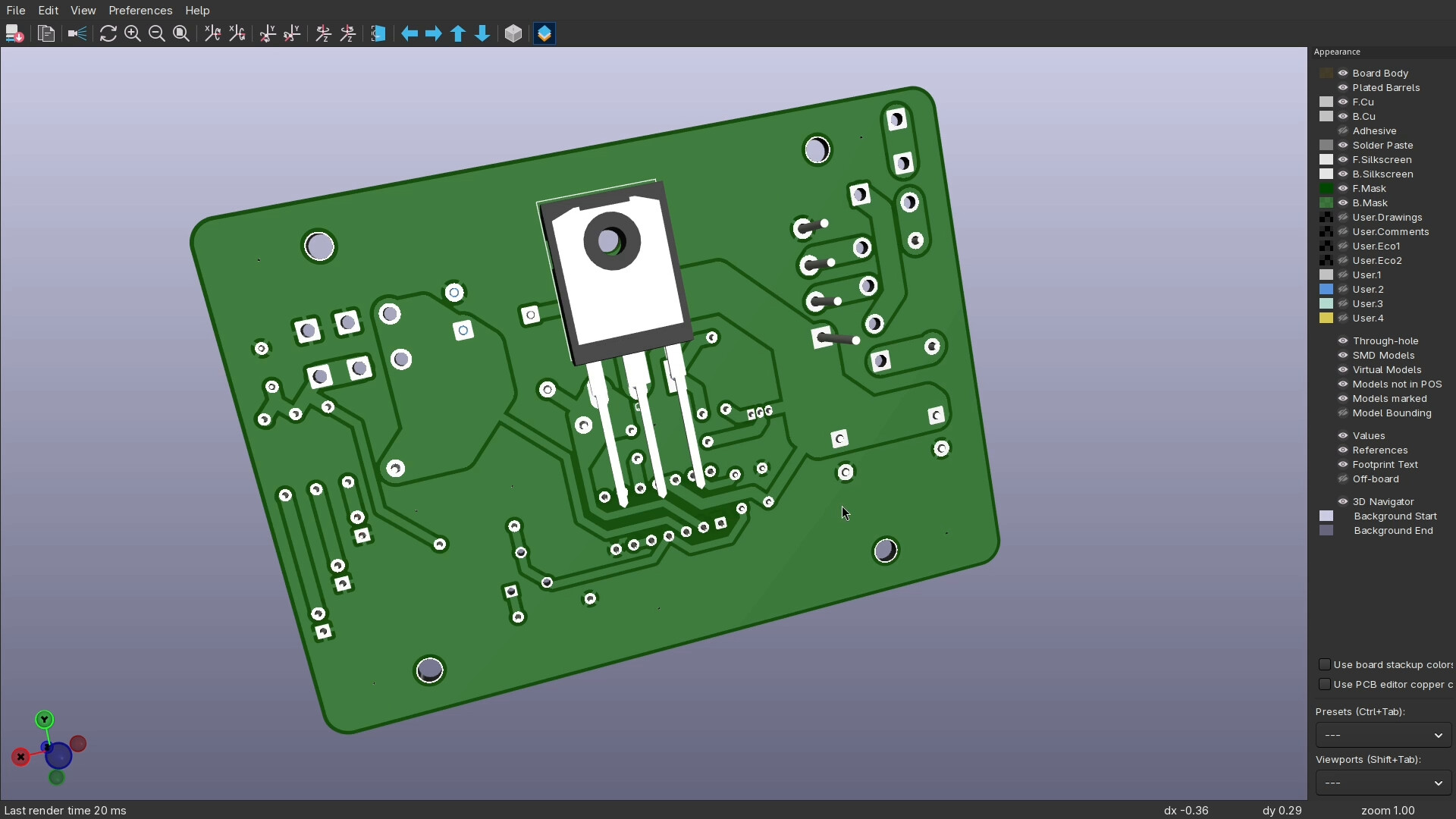The width and height of the screenshot is (1456, 819).
Task: Click the green Y axis navigator ball
Action: [44, 719]
